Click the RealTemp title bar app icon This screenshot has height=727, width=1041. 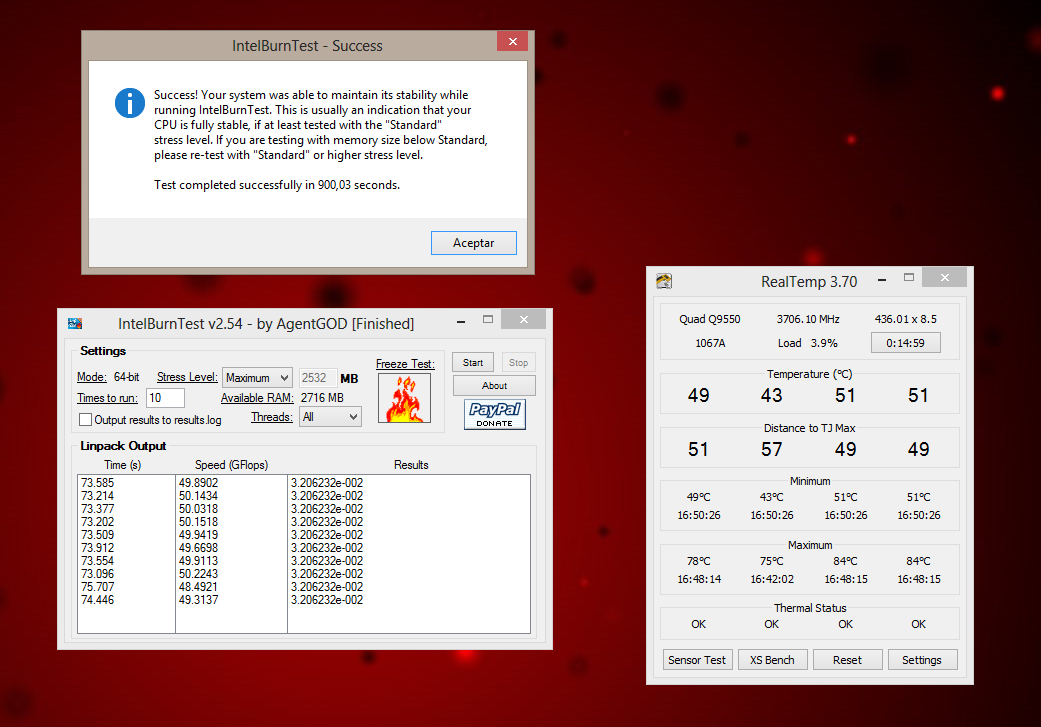(x=664, y=282)
